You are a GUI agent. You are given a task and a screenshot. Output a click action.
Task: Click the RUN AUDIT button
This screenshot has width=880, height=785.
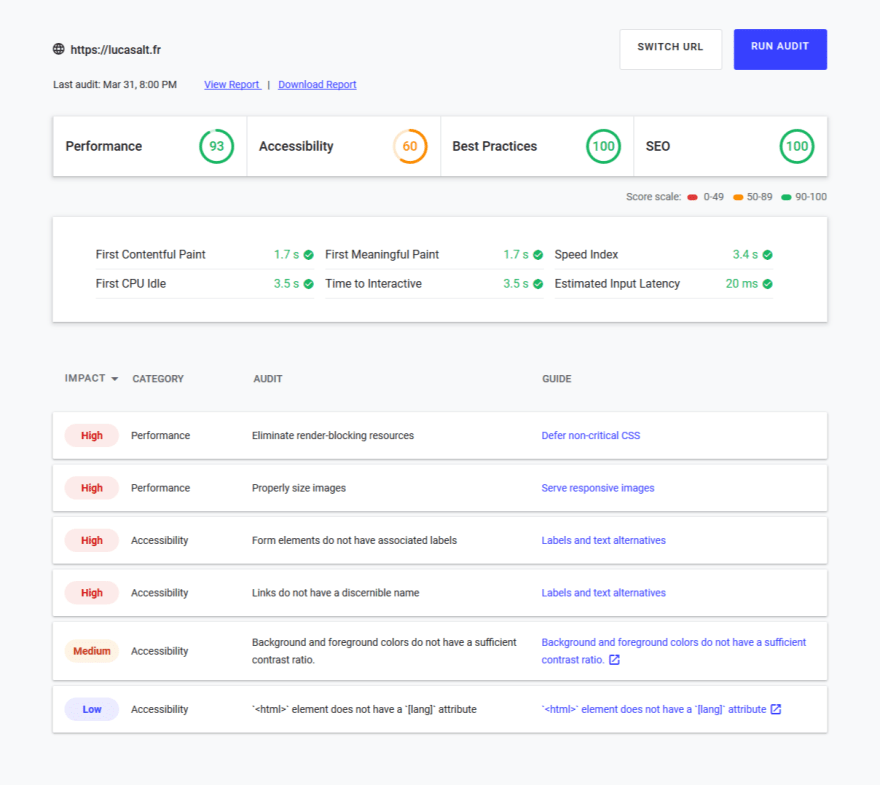point(780,49)
